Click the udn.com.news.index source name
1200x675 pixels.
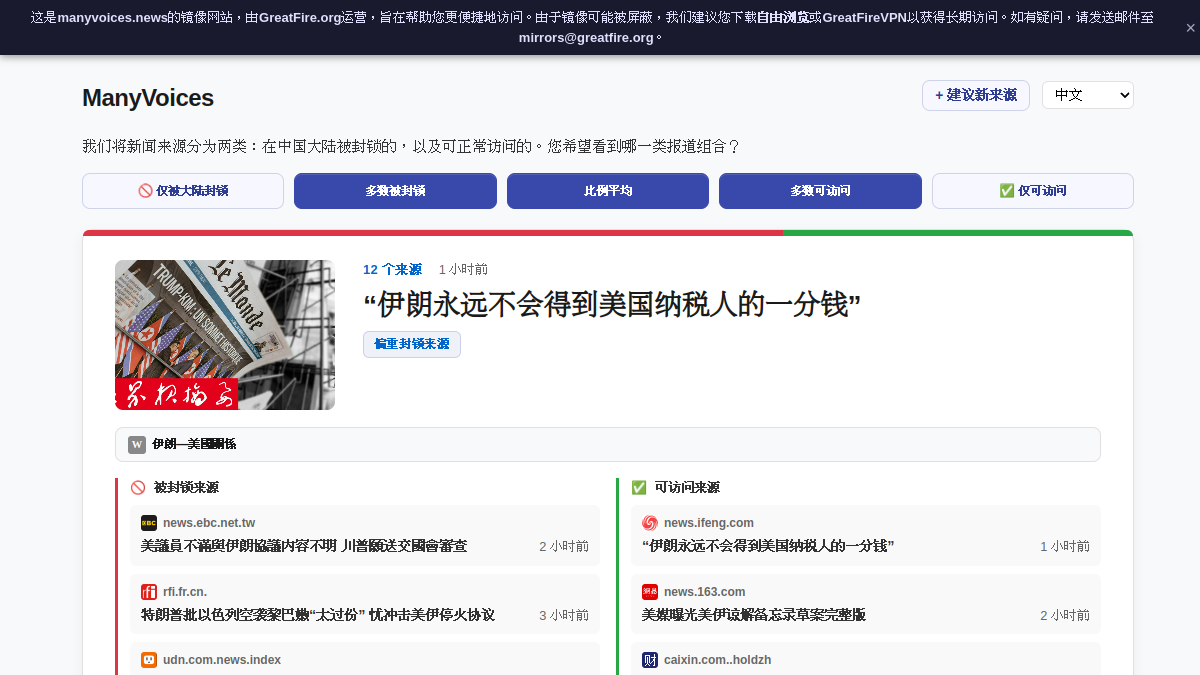point(222,660)
